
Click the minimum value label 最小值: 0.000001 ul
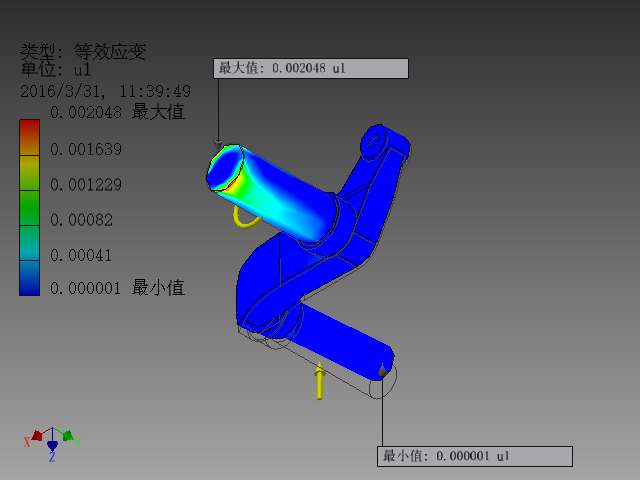coord(475,456)
